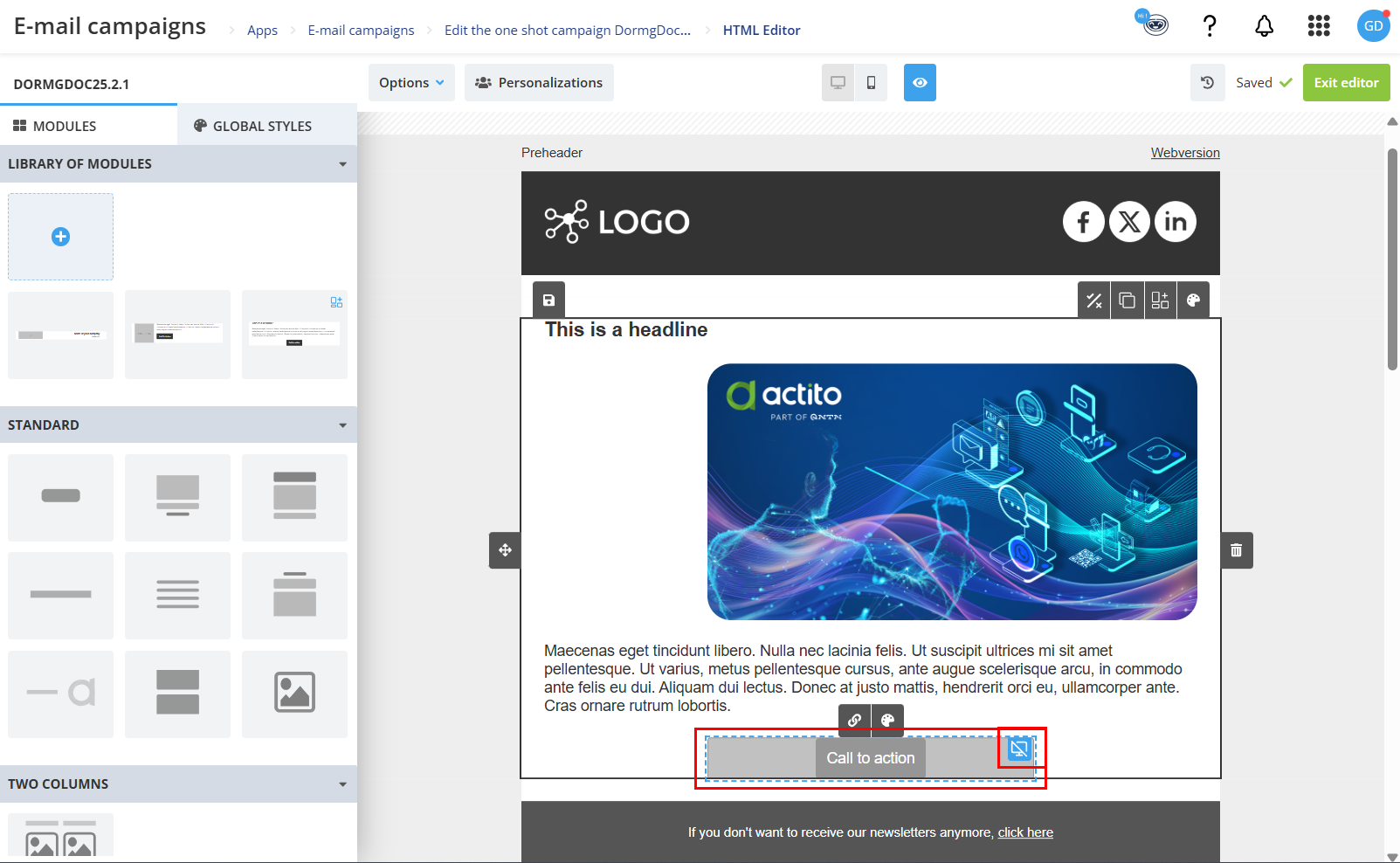
Task: Click the percent variants icon on module toolbar
Action: 1093,300
